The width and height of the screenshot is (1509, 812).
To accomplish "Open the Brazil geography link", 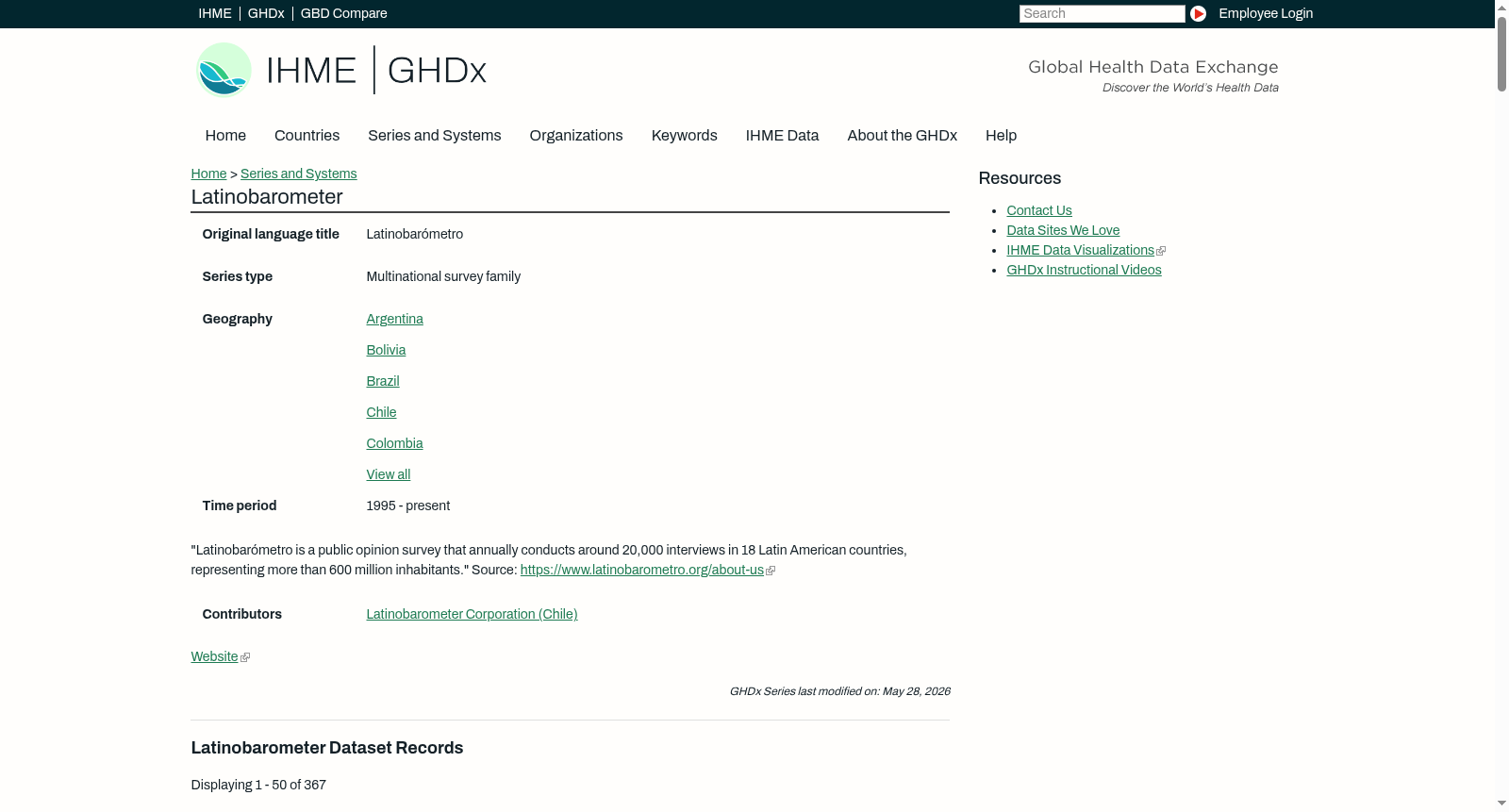I will tap(383, 381).
